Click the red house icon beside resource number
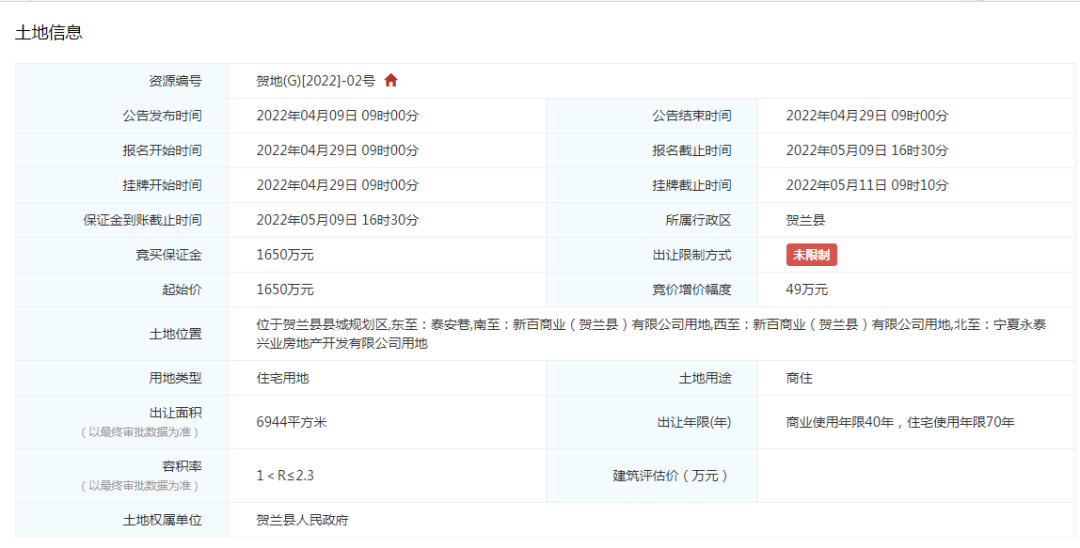This screenshot has width=1080, height=548. pyautogui.click(x=391, y=81)
